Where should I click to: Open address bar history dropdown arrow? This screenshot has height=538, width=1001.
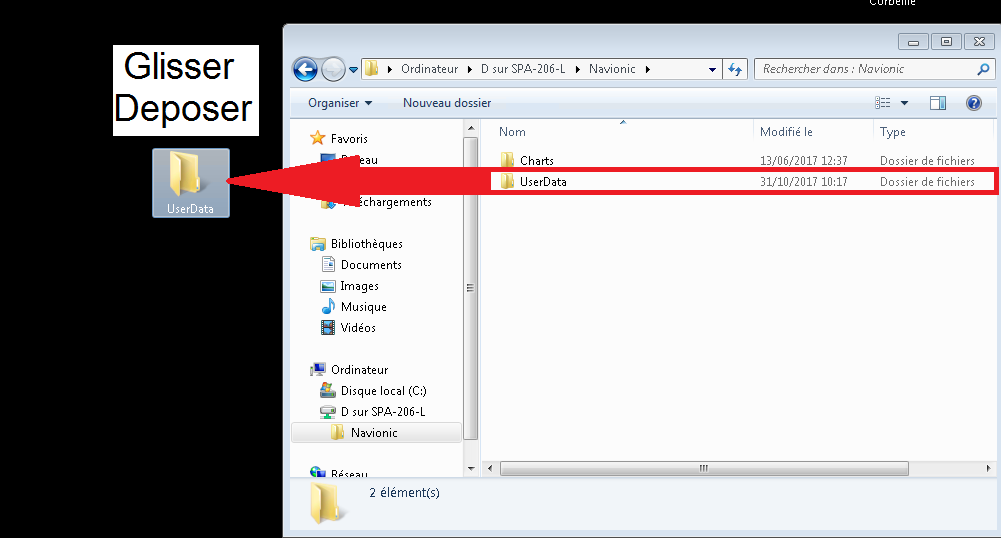(712, 70)
